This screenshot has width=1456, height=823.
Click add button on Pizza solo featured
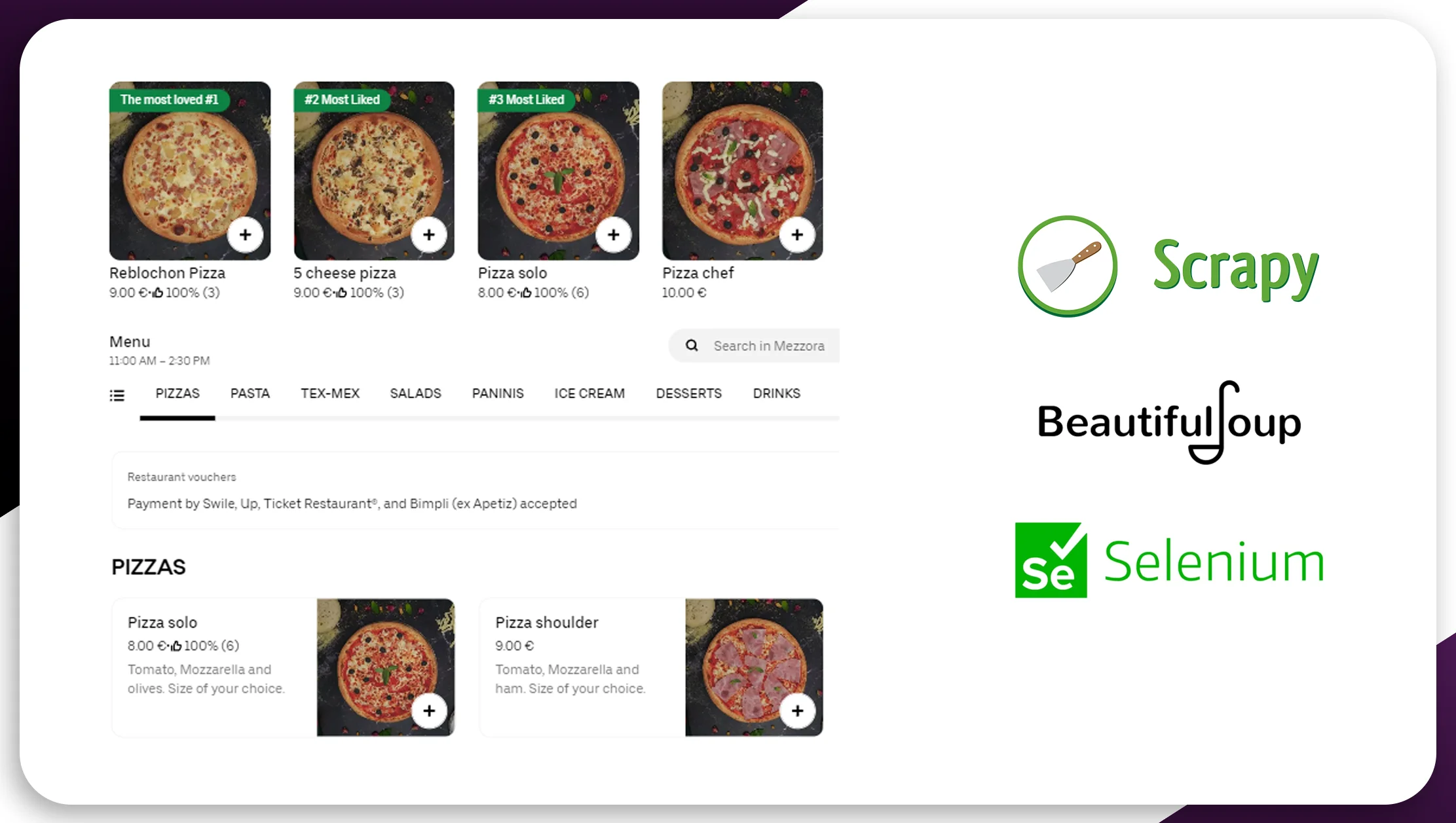coord(614,235)
